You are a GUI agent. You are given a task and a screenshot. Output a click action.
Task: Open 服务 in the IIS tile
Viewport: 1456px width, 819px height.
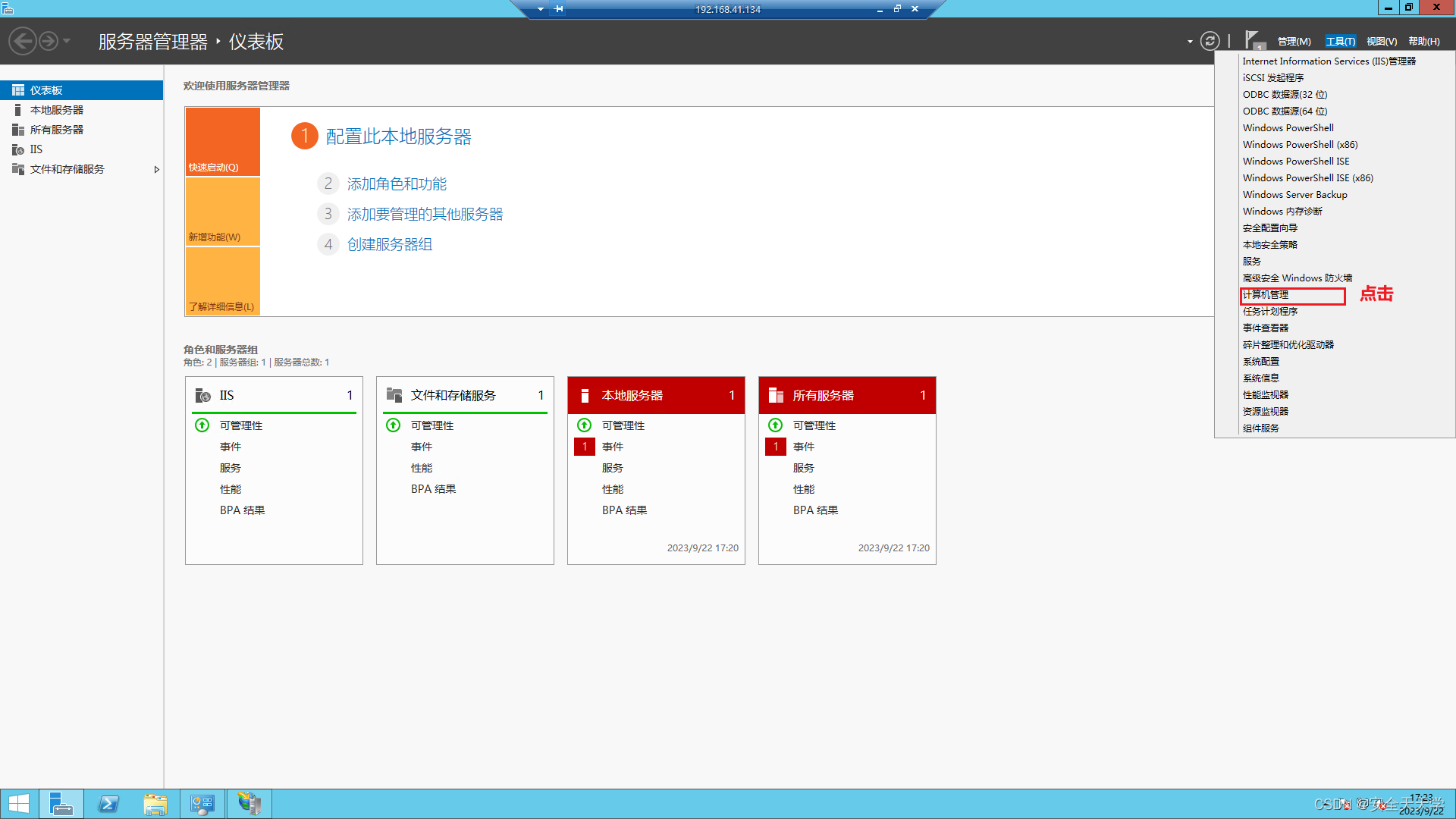pyautogui.click(x=231, y=468)
